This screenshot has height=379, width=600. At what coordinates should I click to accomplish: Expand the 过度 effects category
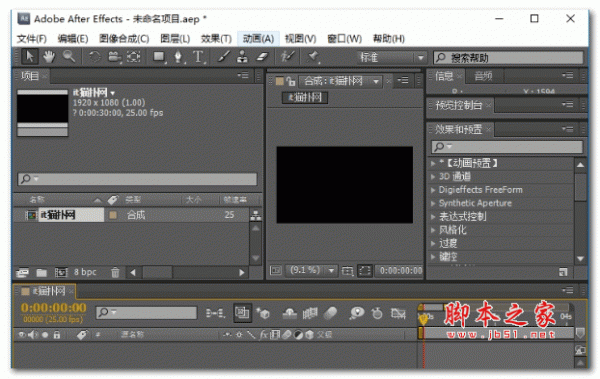(433, 243)
